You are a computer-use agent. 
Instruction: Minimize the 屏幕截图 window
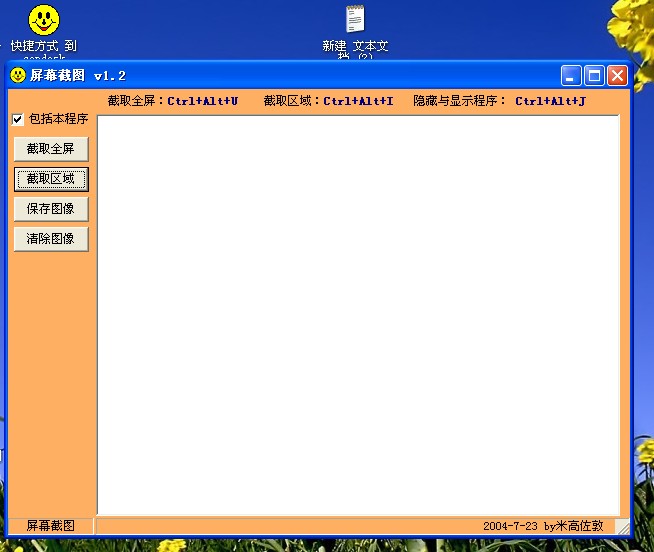pos(571,76)
